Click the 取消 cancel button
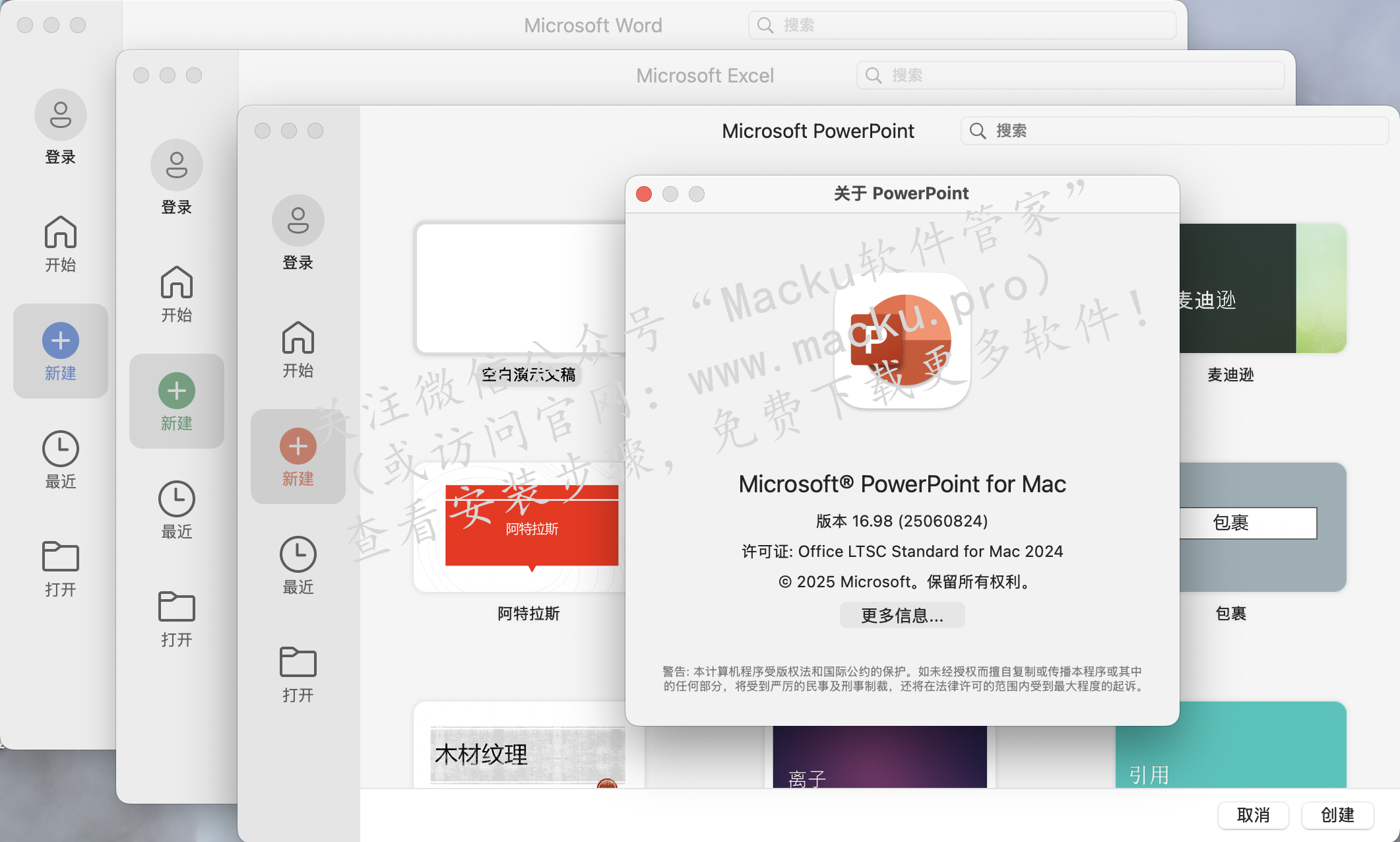This screenshot has height=842, width=1400. [x=1253, y=815]
